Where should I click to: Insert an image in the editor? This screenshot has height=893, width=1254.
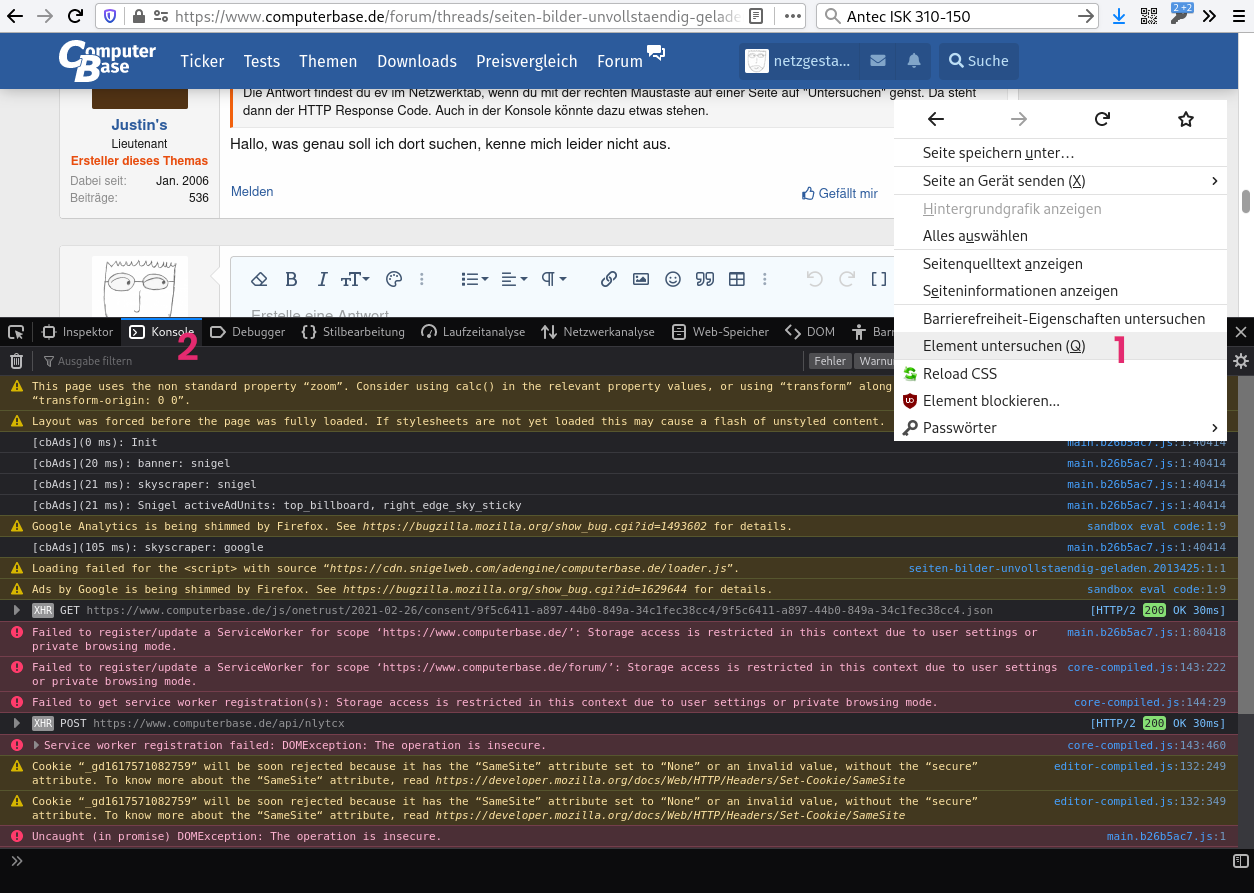[641, 279]
